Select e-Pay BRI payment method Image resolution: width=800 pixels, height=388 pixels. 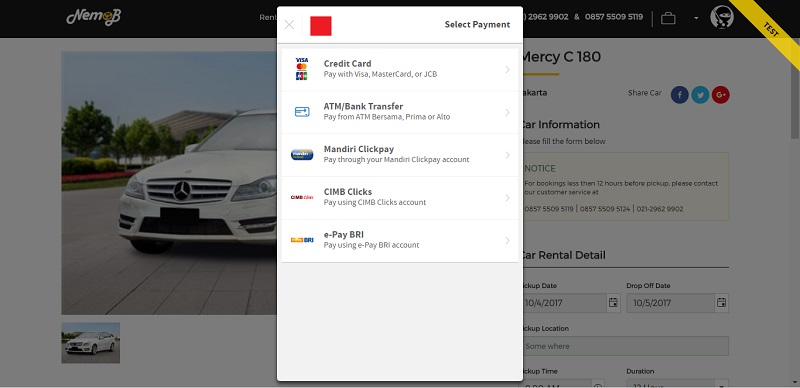tap(400, 240)
